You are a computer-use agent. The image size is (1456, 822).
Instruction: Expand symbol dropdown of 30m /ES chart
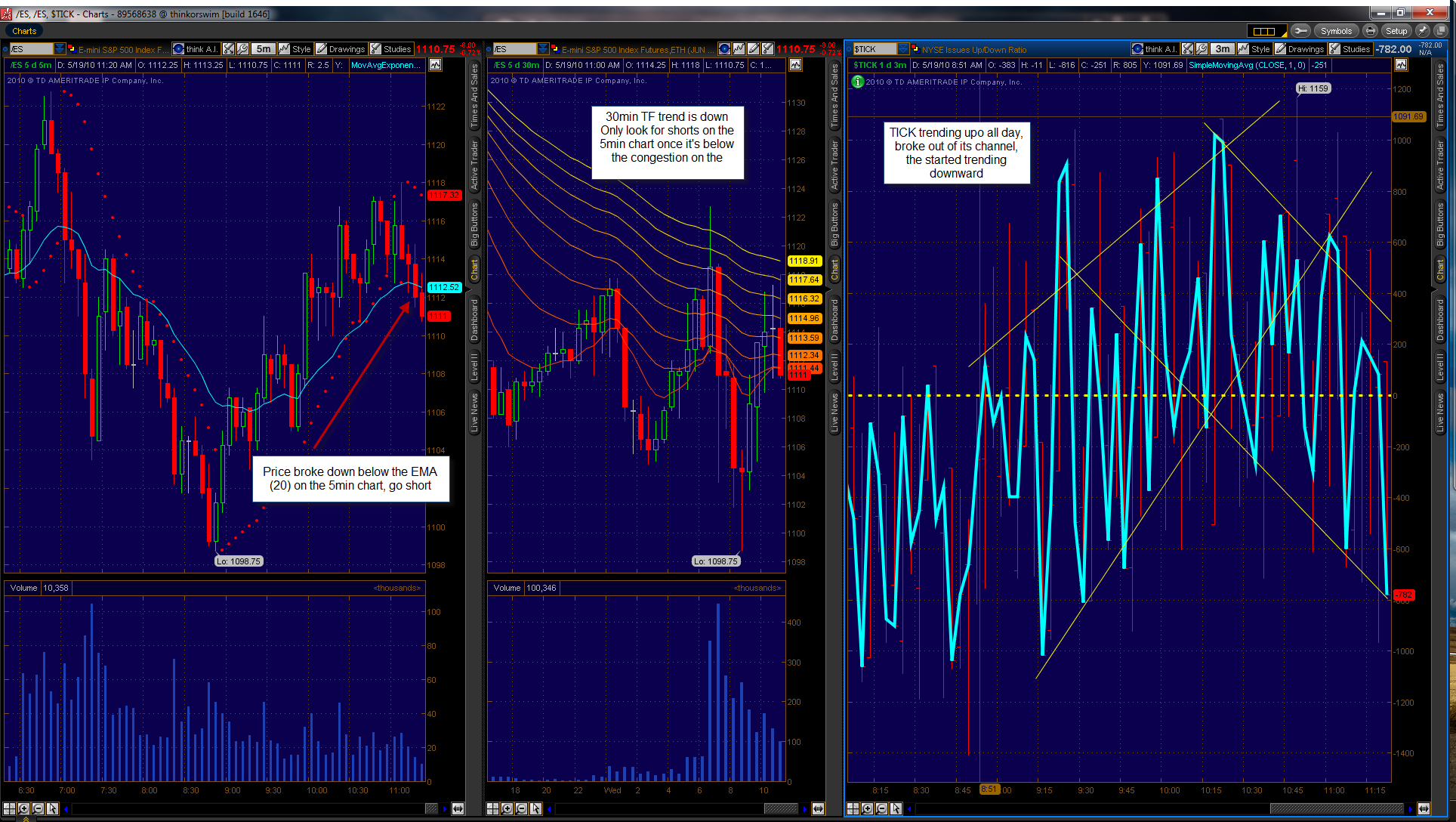(x=543, y=49)
